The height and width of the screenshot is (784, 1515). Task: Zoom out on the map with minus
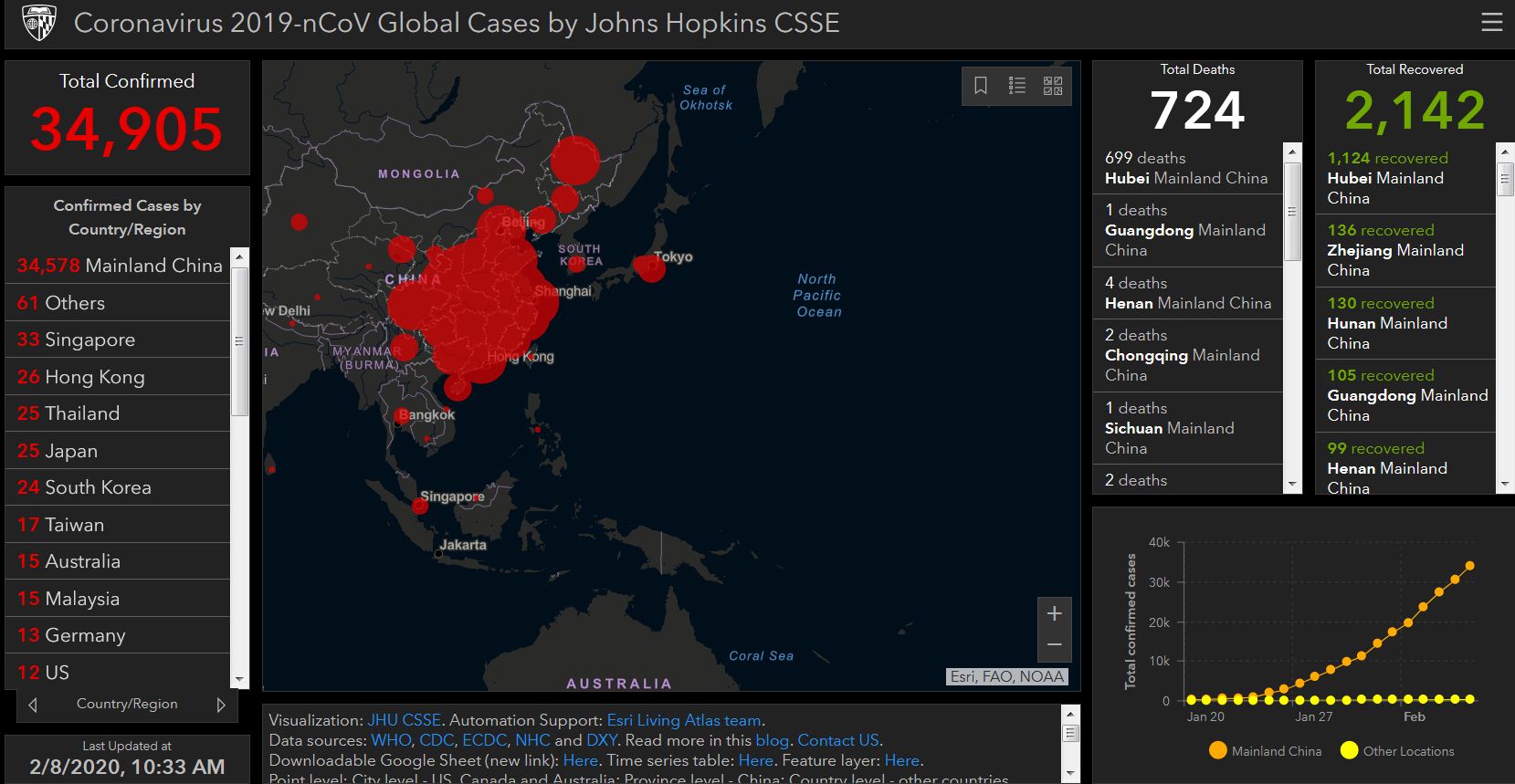[x=1054, y=645]
